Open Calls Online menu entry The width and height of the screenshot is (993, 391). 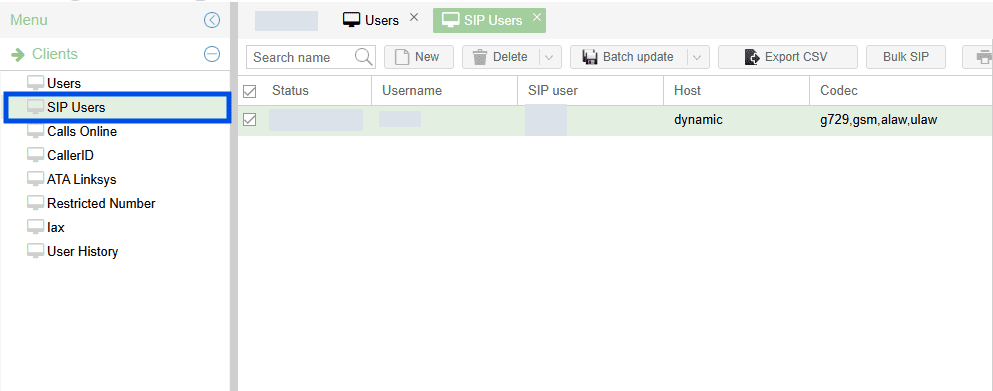point(82,131)
